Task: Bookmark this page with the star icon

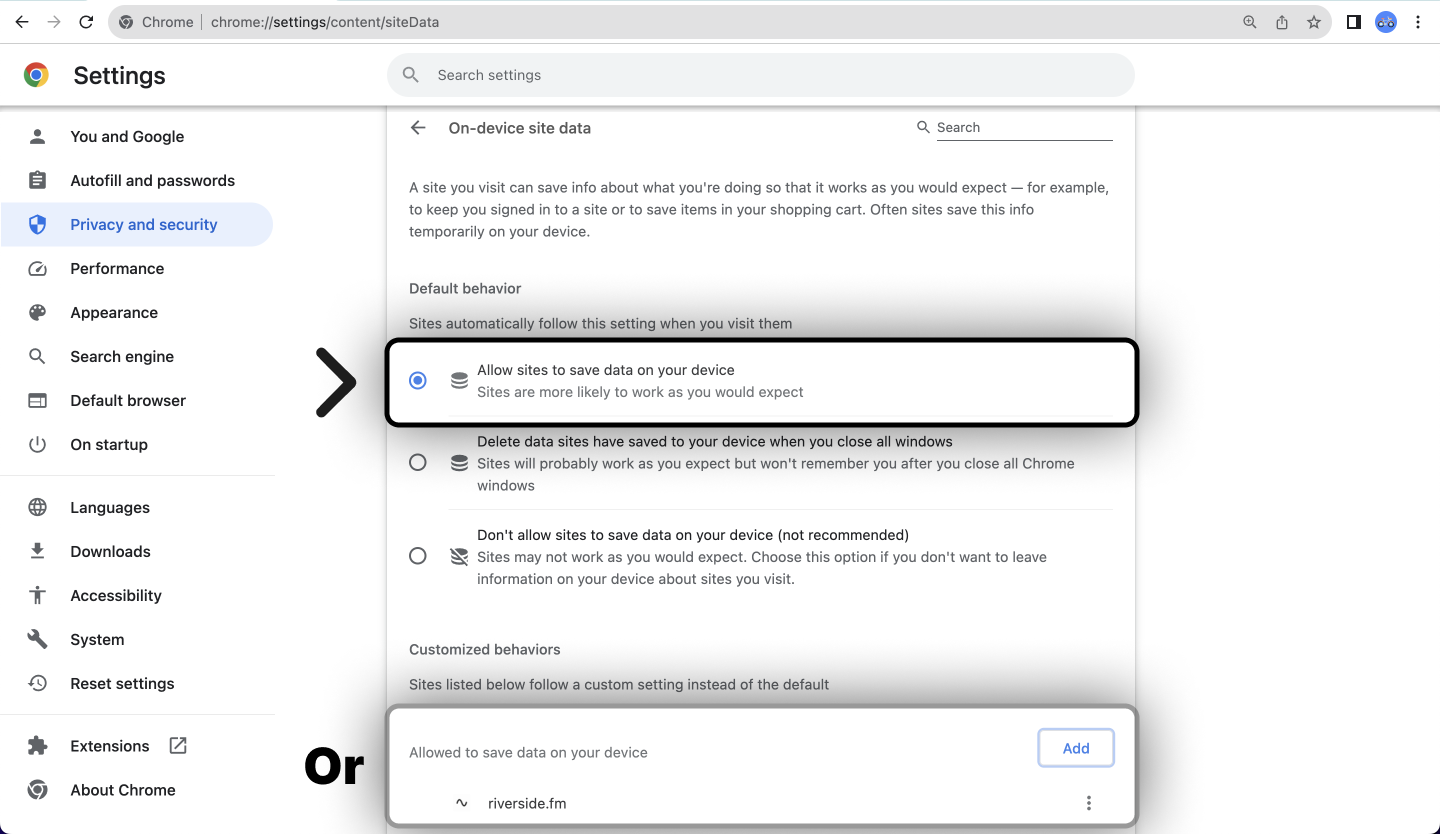Action: (1314, 22)
